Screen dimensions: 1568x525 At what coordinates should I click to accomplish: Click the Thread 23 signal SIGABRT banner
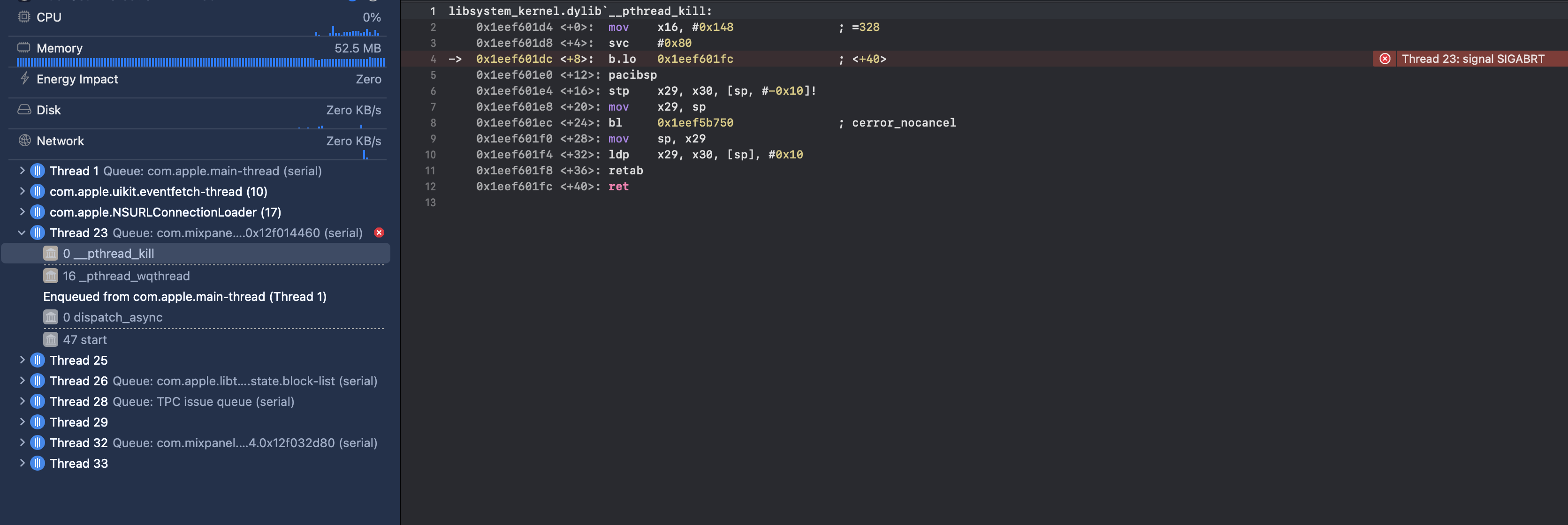pos(1472,59)
